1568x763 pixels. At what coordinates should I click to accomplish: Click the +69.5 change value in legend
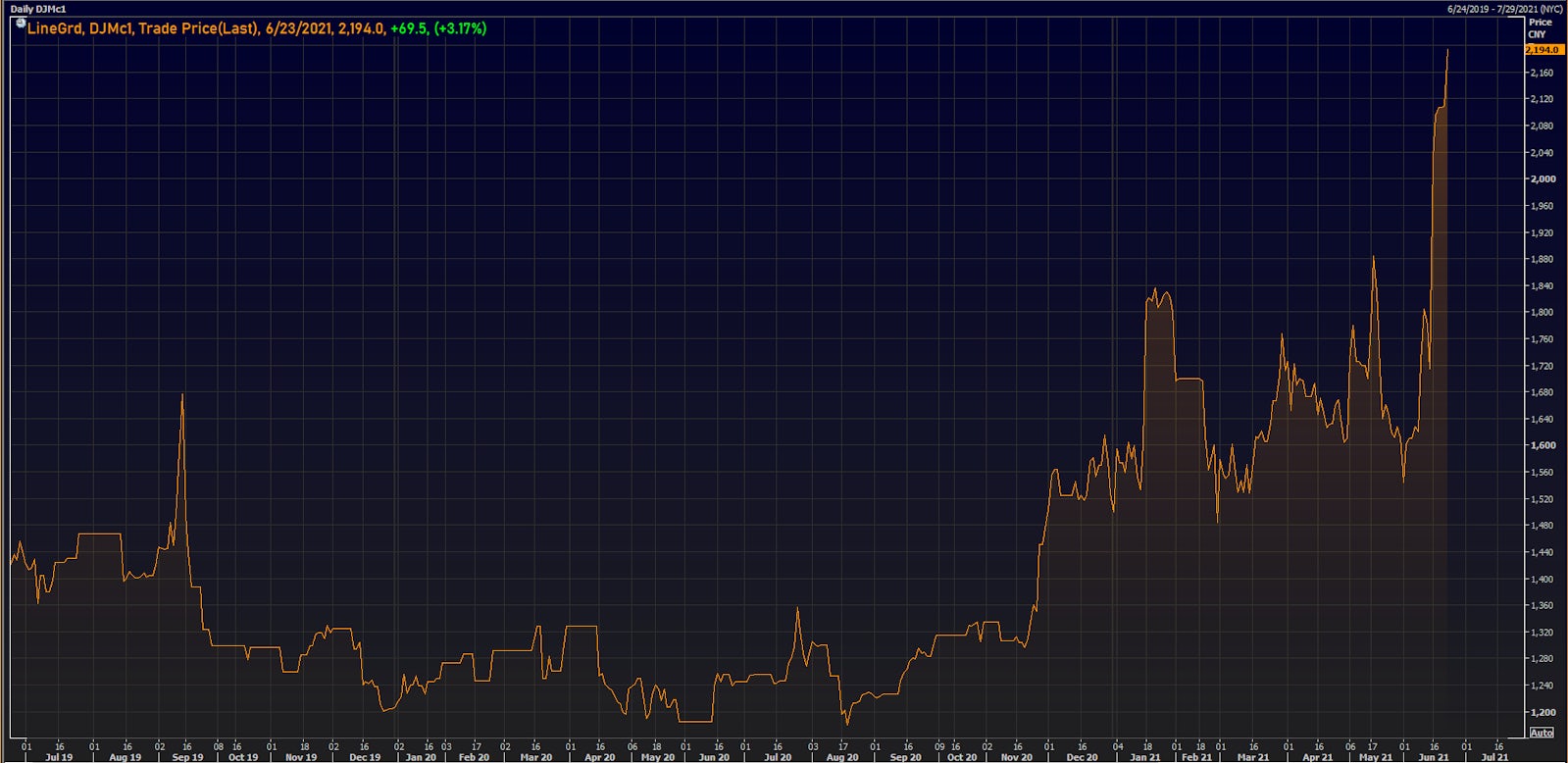pyautogui.click(x=409, y=28)
